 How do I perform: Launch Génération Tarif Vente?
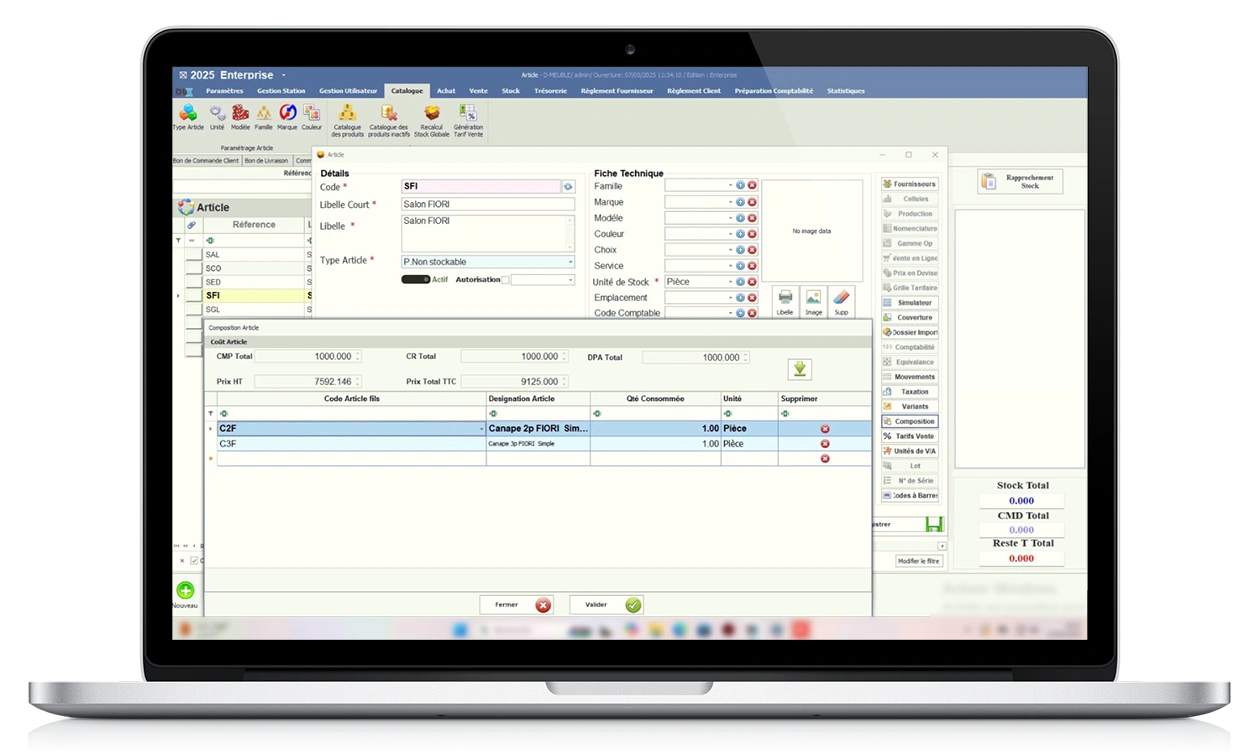click(x=468, y=120)
